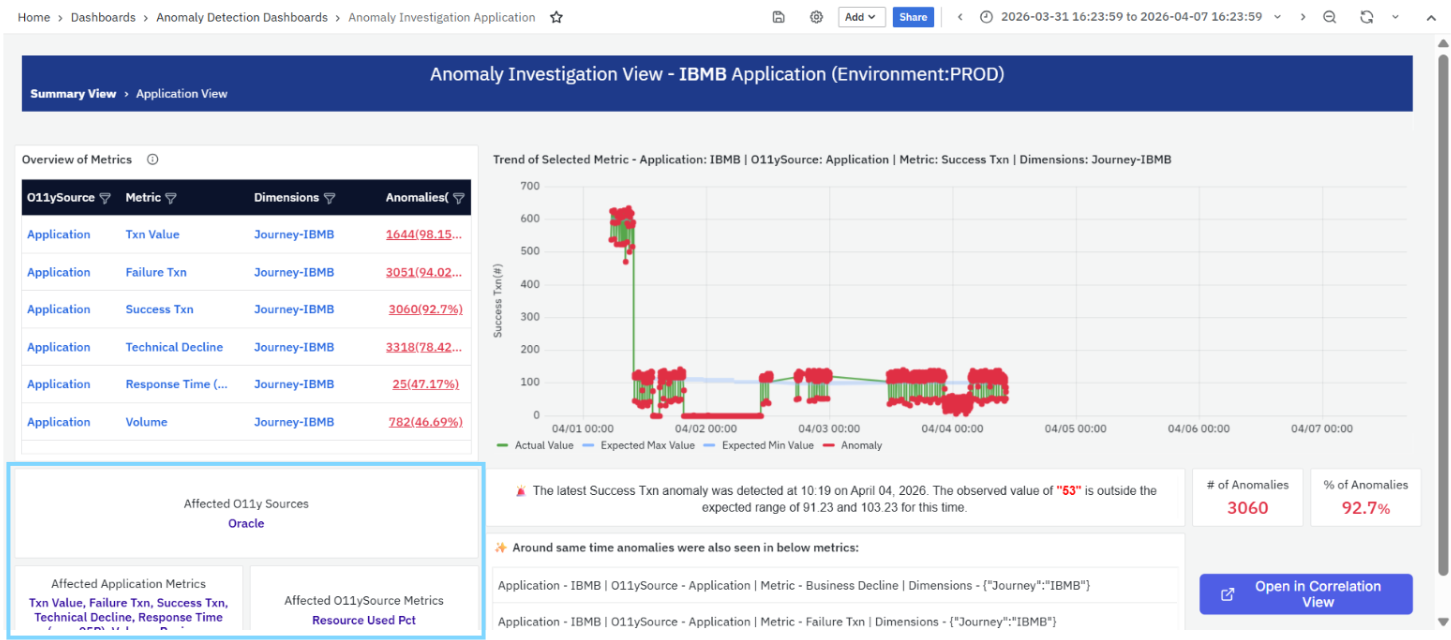Star the dashboard as favorite
The image size is (1451, 640).
557,17
